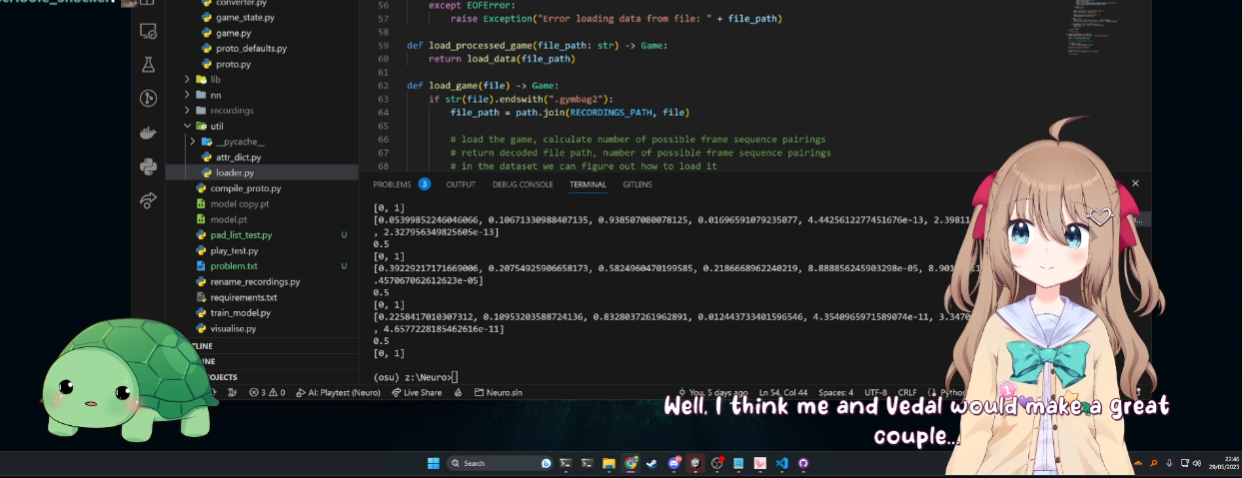This screenshot has width=1242, height=478.
Task: Open Chrome from the taskbar
Action: 631,463
